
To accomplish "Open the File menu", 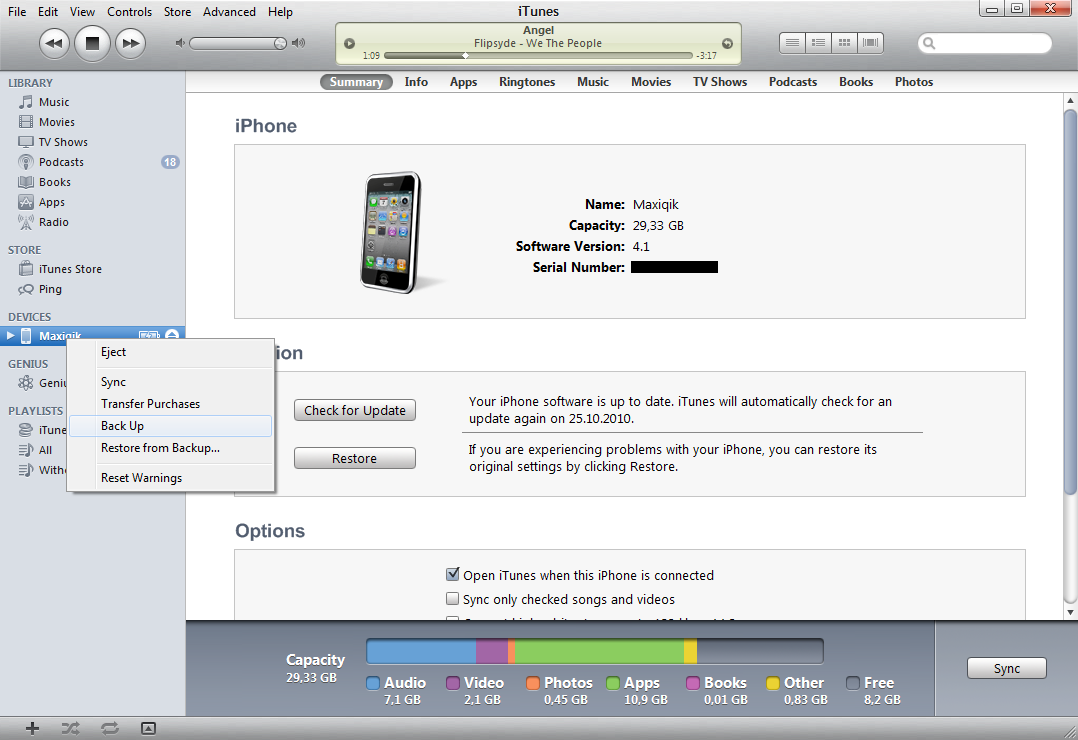I will point(17,12).
